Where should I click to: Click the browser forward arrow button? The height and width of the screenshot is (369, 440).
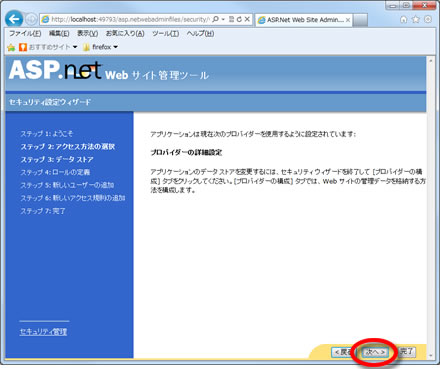click(x=31, y=20)
